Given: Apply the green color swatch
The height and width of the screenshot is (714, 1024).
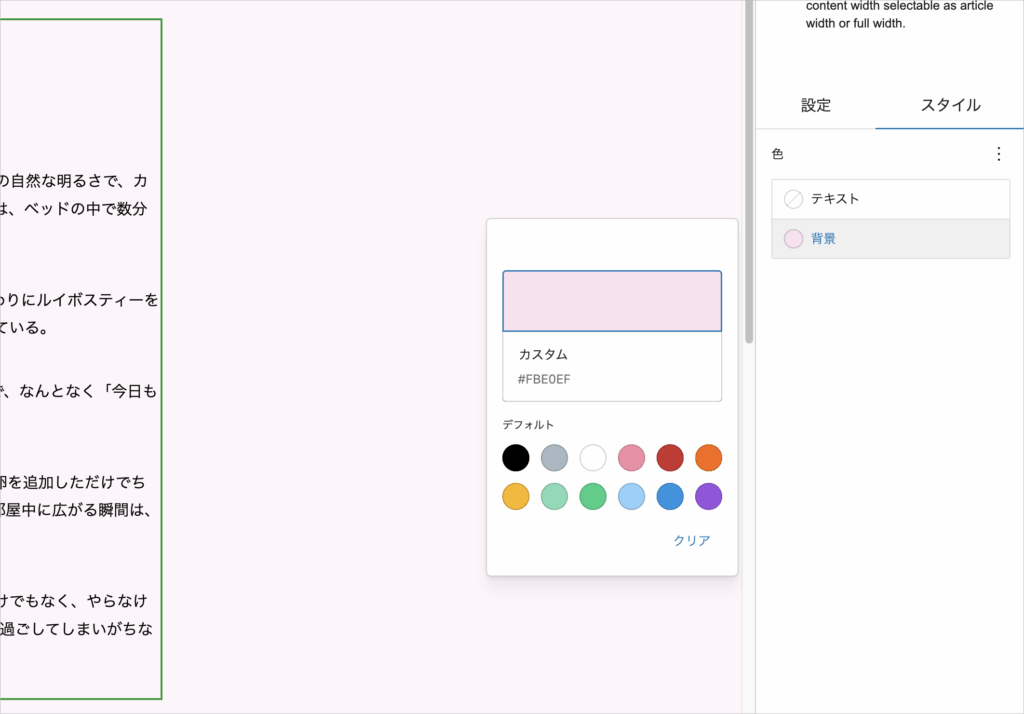Looking at the screenshot, I should pyautogui.click(x=593, y=497).
